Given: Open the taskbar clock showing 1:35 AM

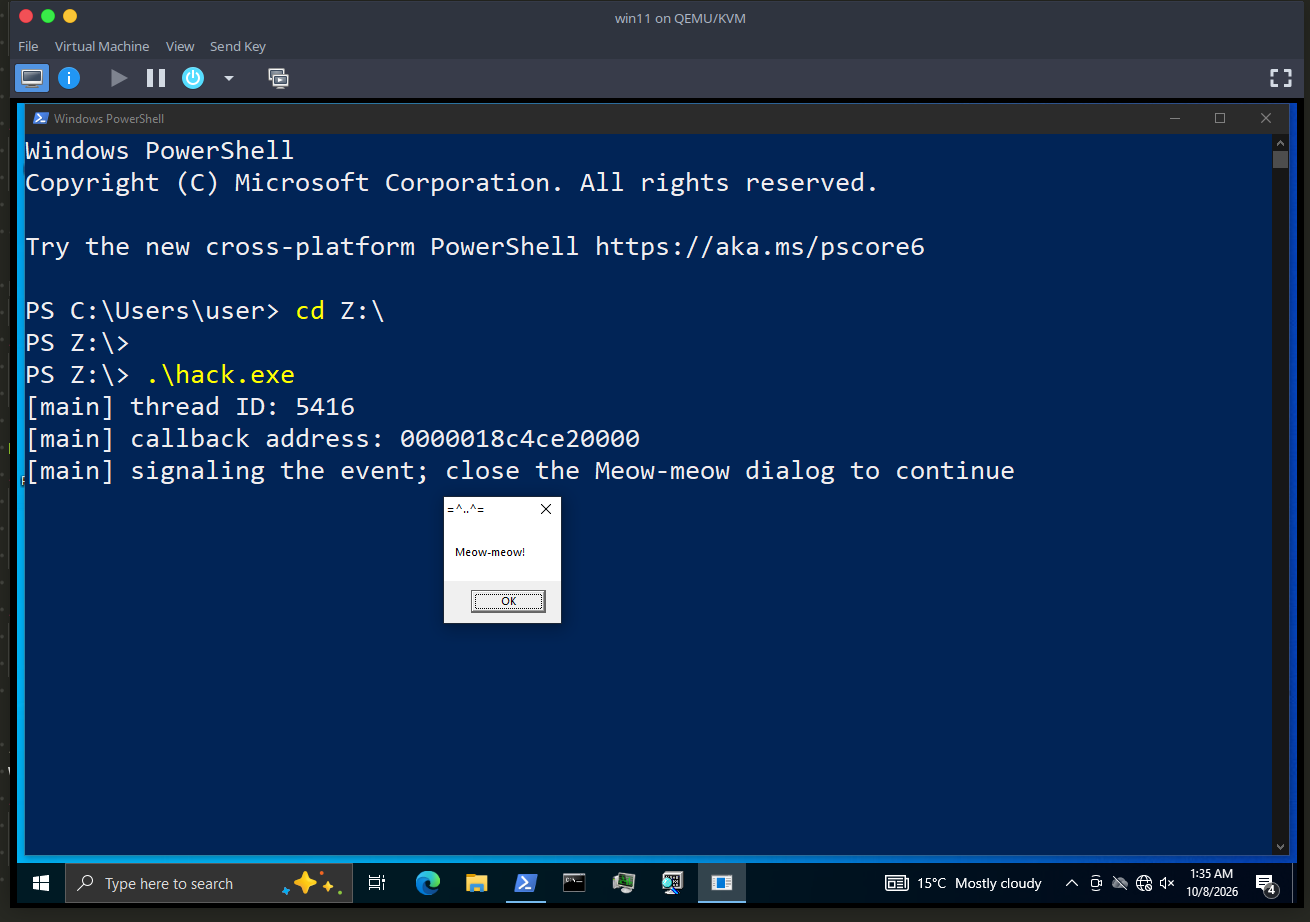Looking at the screenshot, I should point(1211,883).
